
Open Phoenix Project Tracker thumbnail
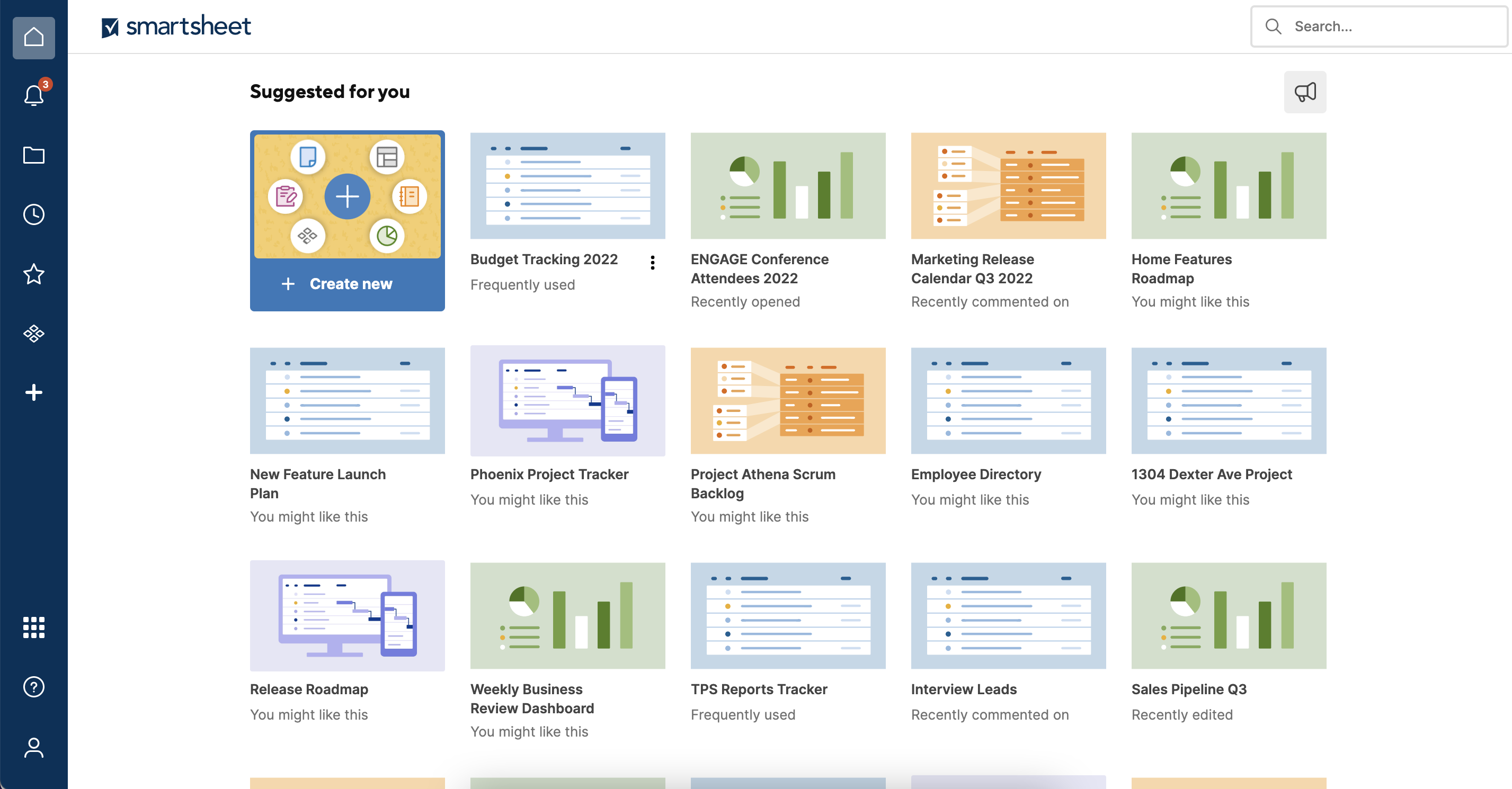tap(567, 401)
